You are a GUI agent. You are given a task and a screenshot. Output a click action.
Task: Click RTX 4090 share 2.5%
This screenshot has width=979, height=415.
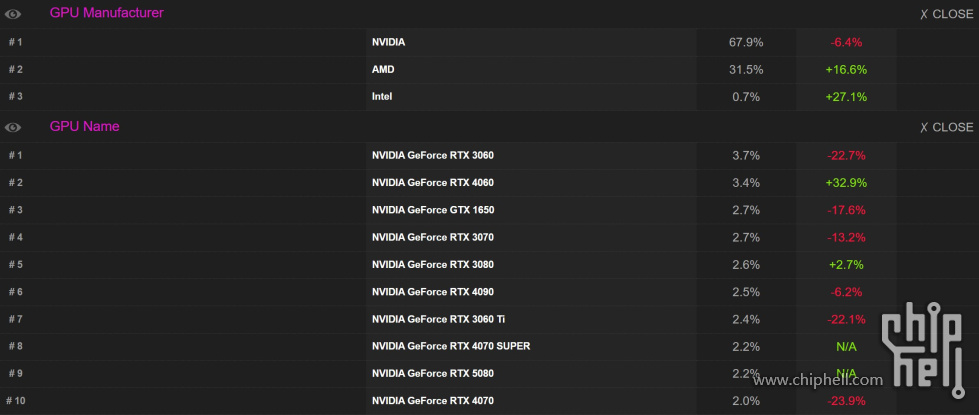click(x=745, y=292)
